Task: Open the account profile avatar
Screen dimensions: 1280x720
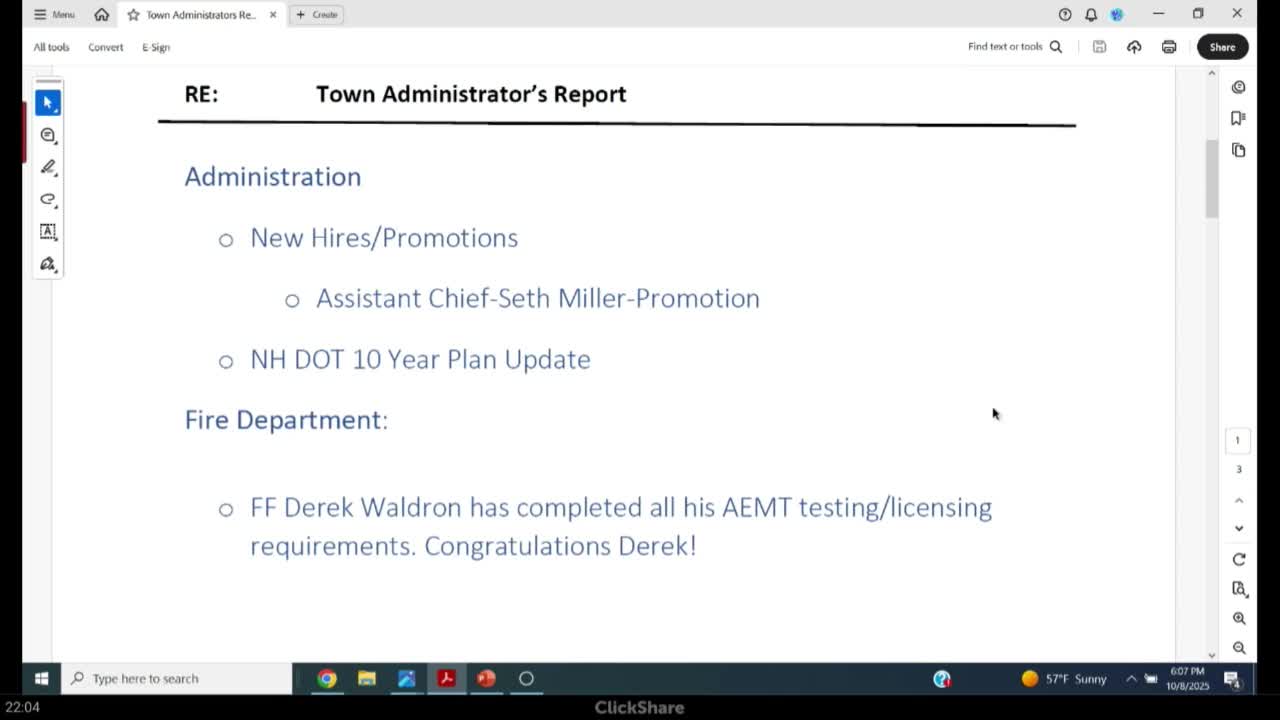Action: pyautogui.click(x=1117, y=14)
